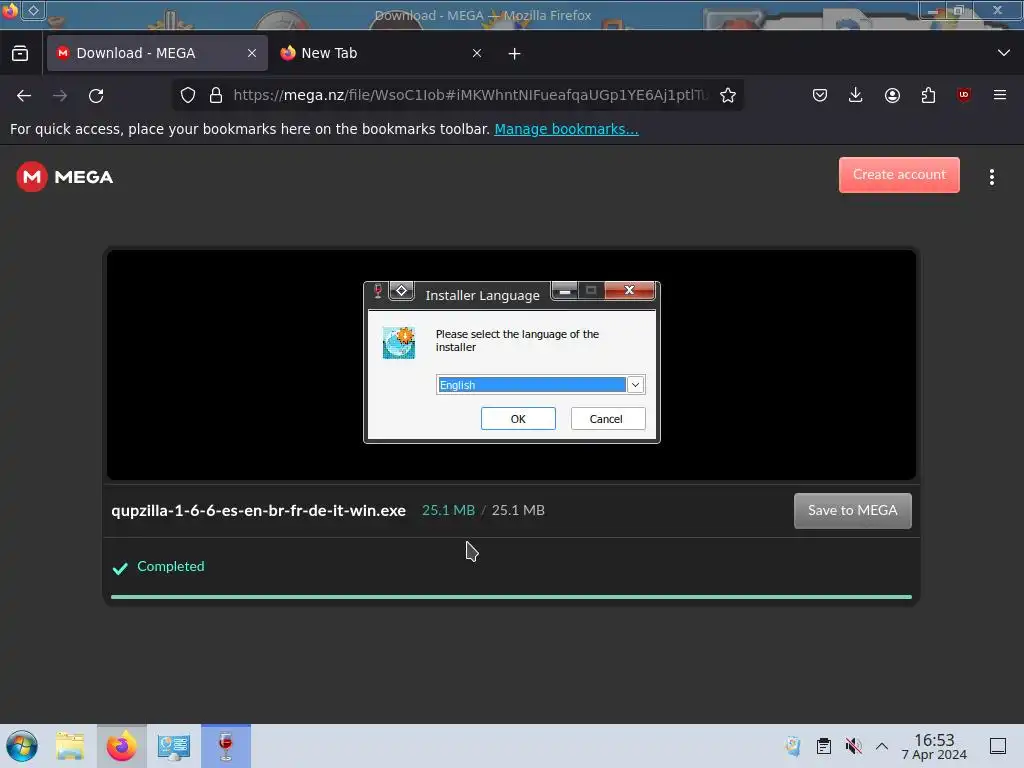Confirm language with OK button

point(518,419)
